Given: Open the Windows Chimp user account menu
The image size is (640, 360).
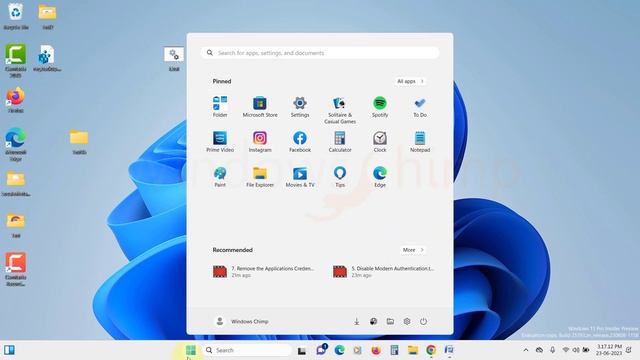Looking at the screenshot, I should [x=242, y=322].
